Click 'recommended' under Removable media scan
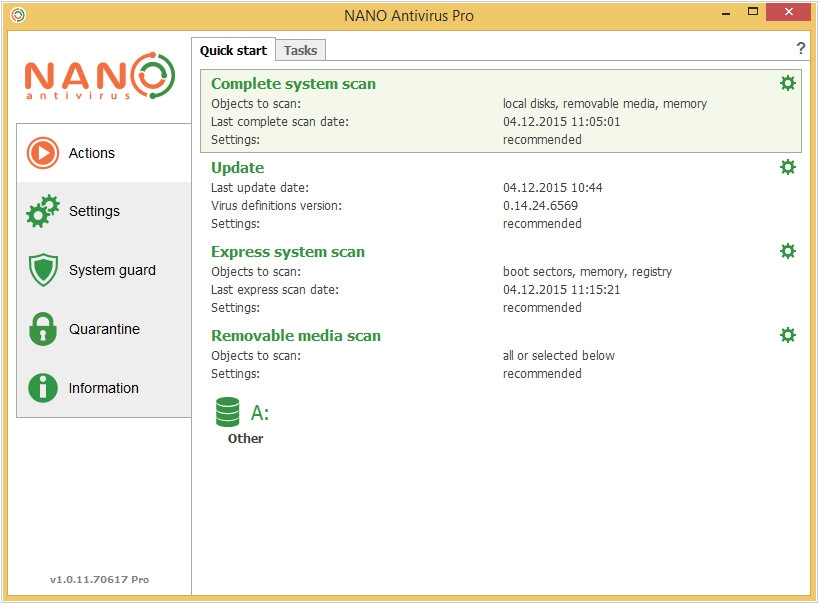818x603 pixels. [x=542, y=373]
